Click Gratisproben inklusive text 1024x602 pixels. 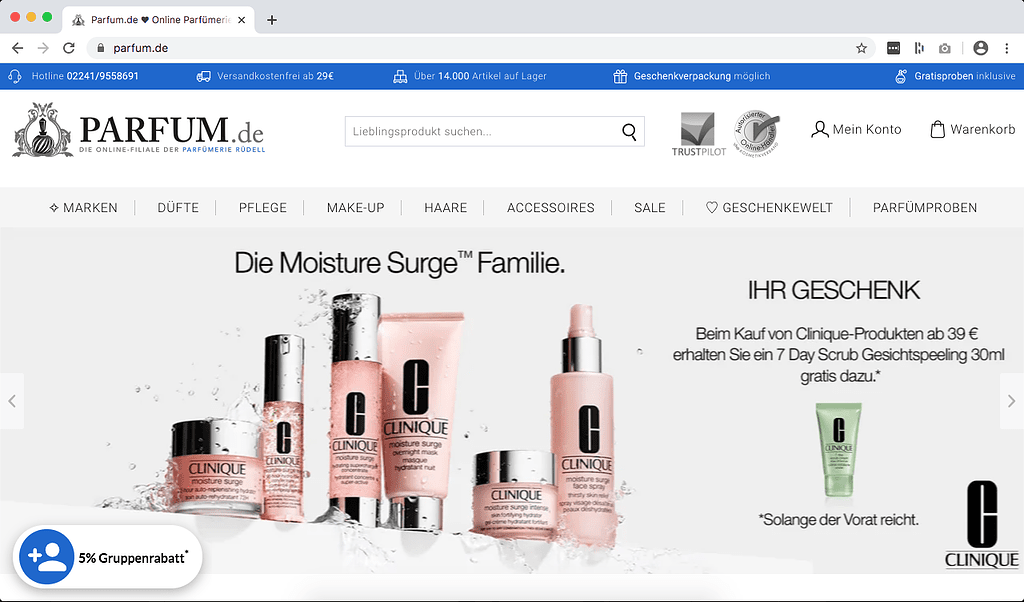[965, 76]
